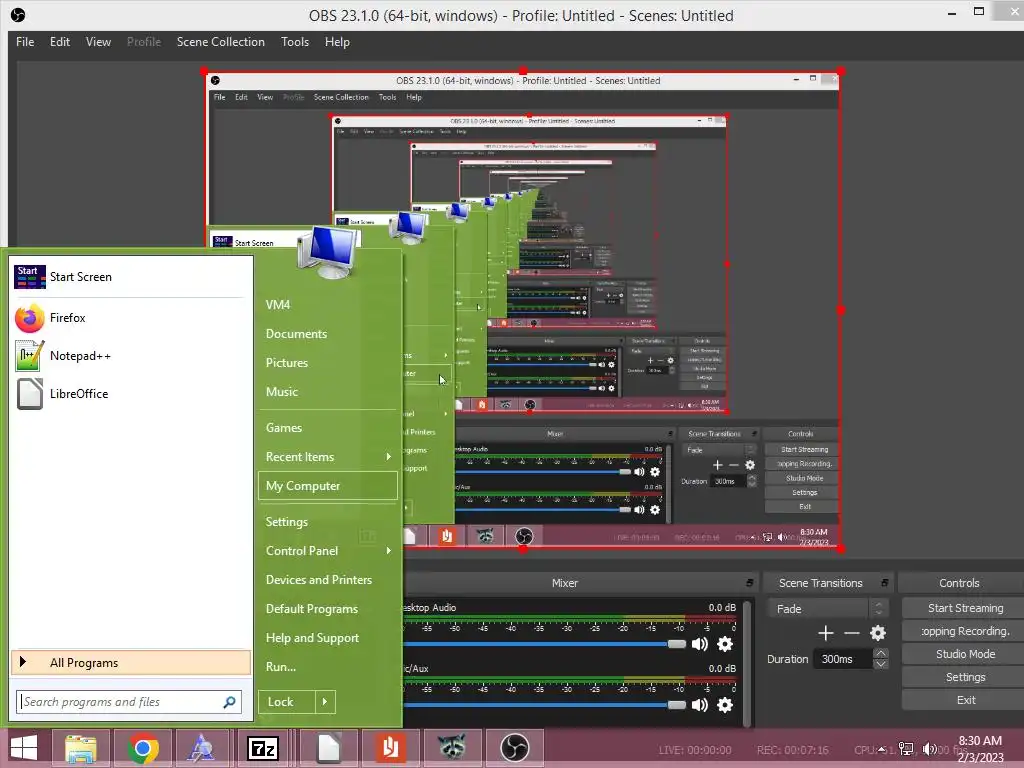
Task: Open Desktop Audio gear settings
Action: coord(725,644)
